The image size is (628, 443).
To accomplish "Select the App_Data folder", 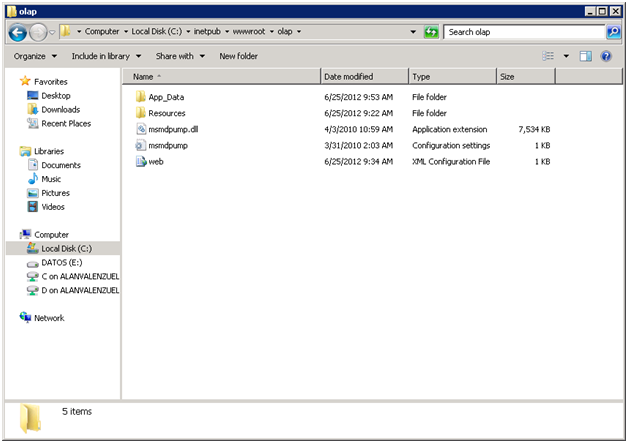I will tap(165, 97).
